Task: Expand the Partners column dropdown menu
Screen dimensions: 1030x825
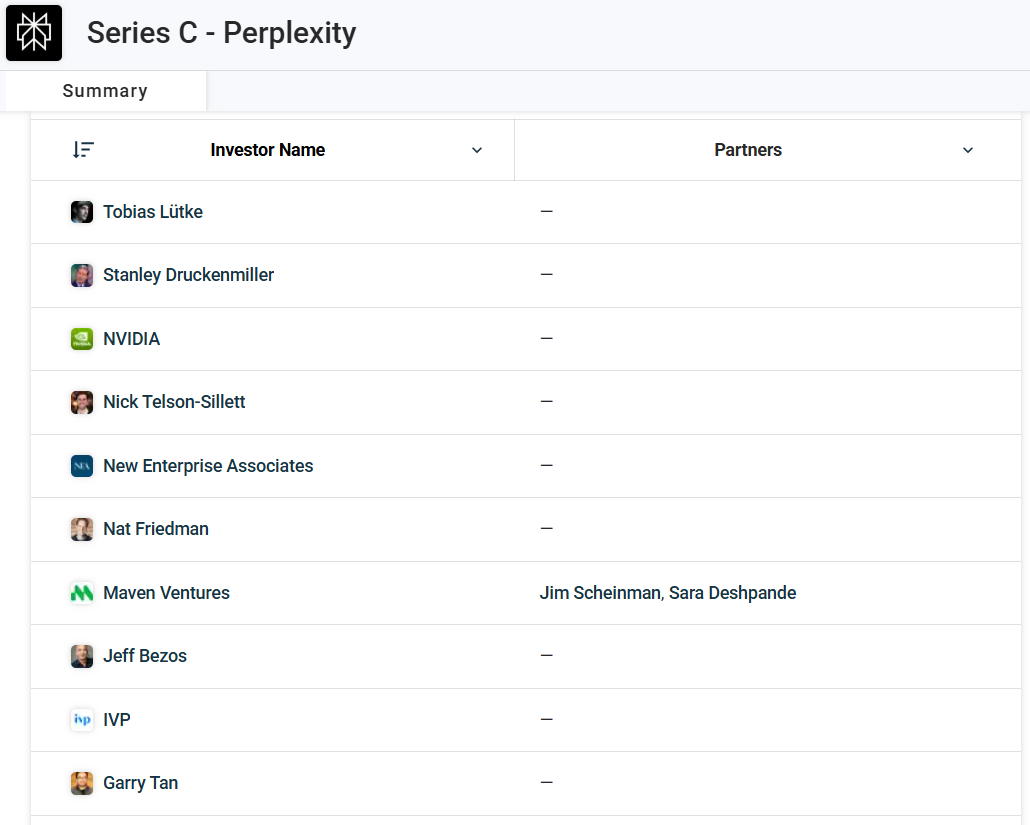Action: pyautogui.click(x=967, y=150)
